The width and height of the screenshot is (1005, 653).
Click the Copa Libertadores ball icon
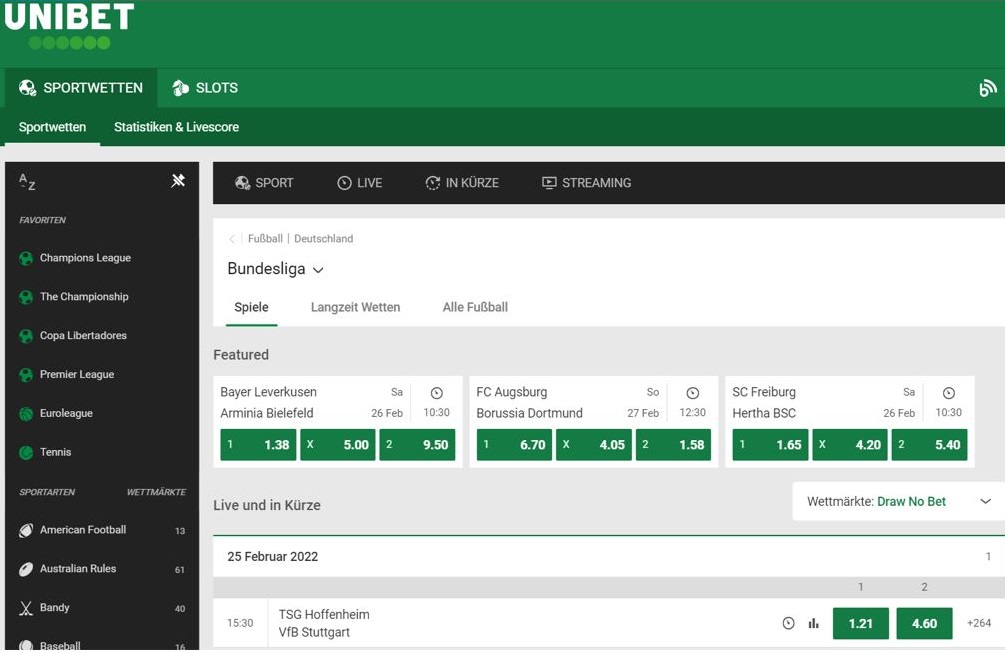[26, 336]
